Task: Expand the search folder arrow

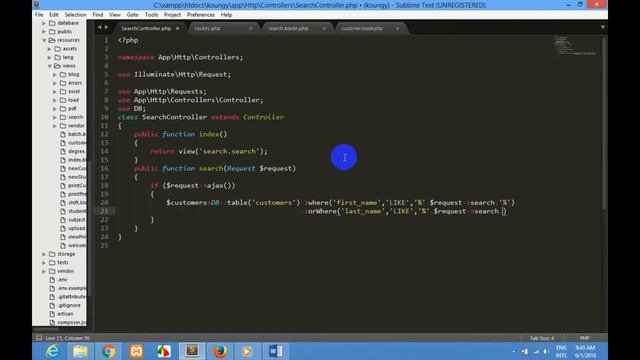Action: [55, 117]
